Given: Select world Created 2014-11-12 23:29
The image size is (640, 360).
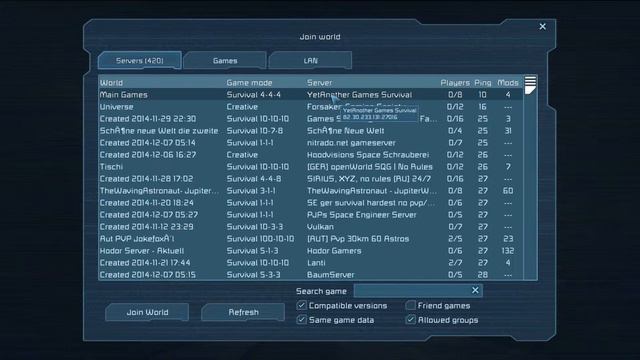Looking at the screenshot, I should (x=311, y=227).
